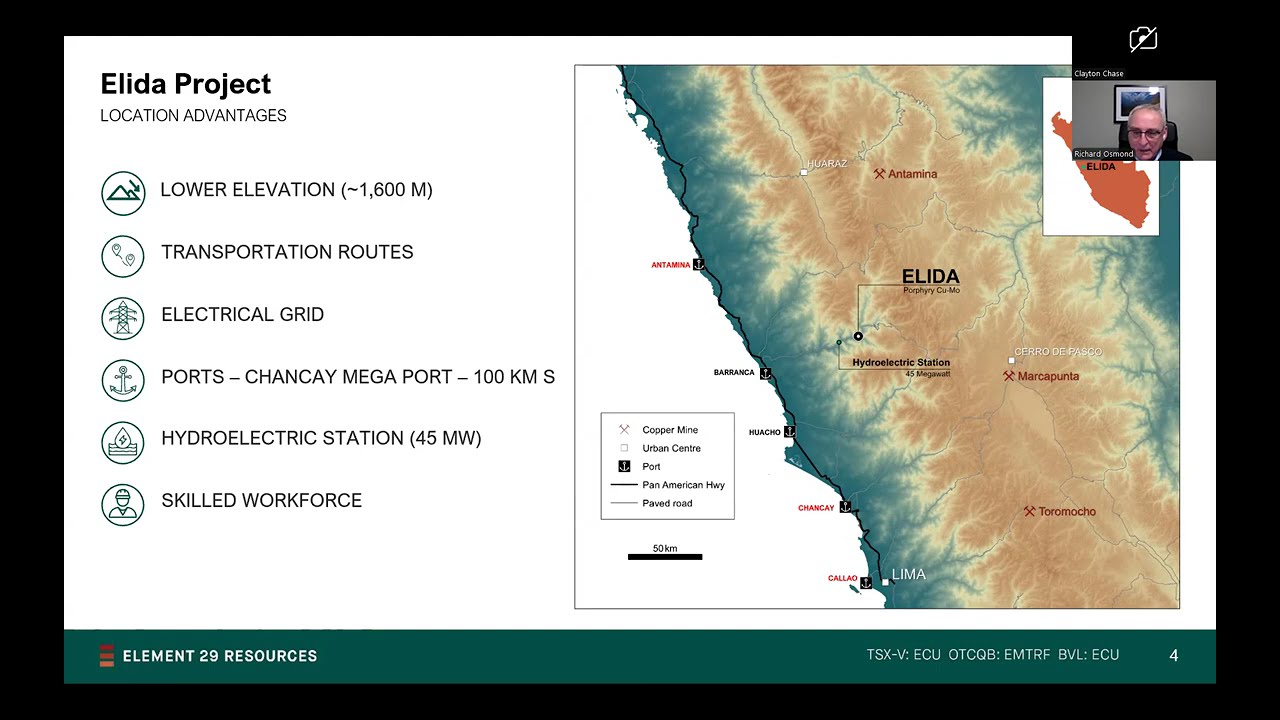Click the Electrical Grid text

coord(242,314)
